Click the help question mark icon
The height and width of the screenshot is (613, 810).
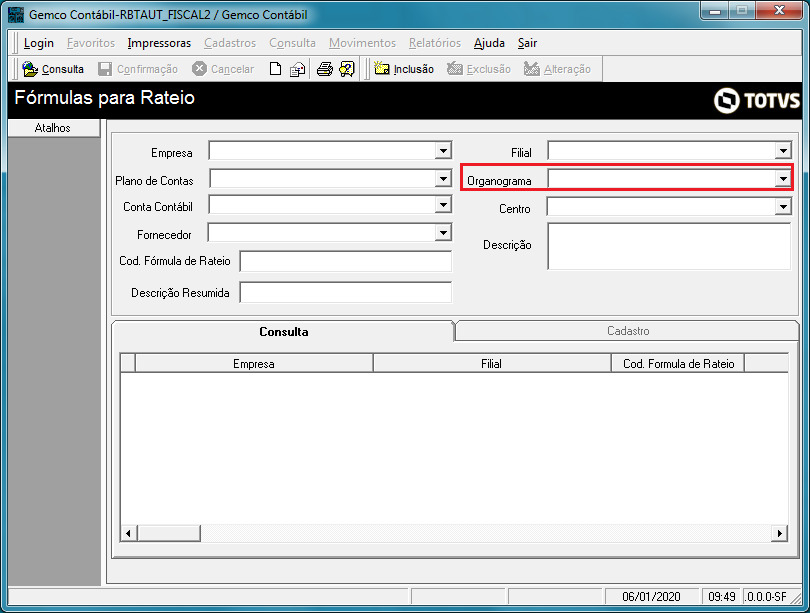pyautogui.click(x=347, y=69)
